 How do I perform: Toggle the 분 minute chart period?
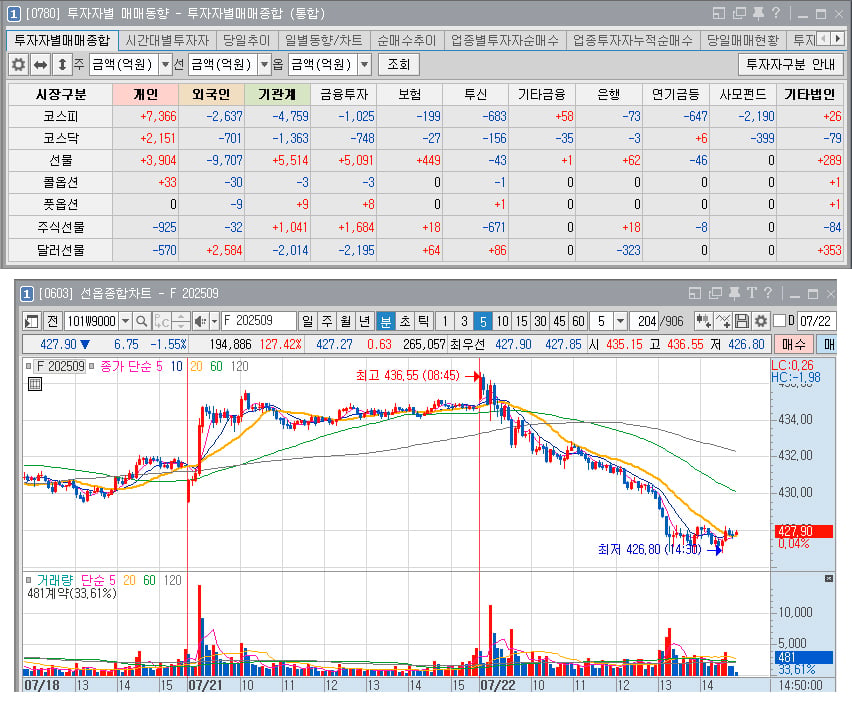coord(385,321)
